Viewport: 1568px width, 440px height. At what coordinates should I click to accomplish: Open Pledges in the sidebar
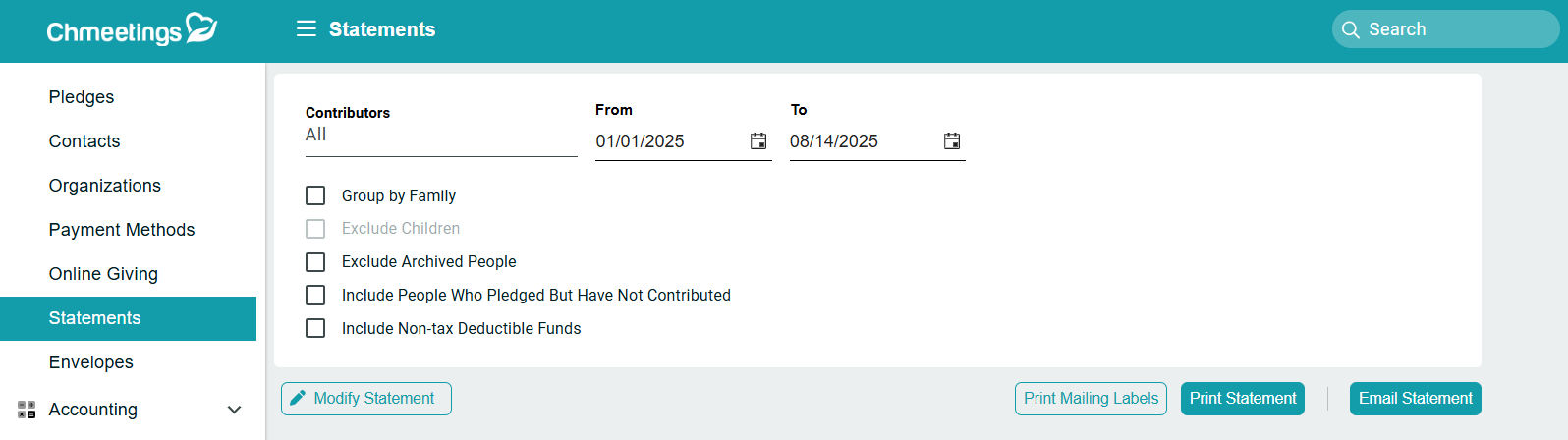[x=82, y=97]
